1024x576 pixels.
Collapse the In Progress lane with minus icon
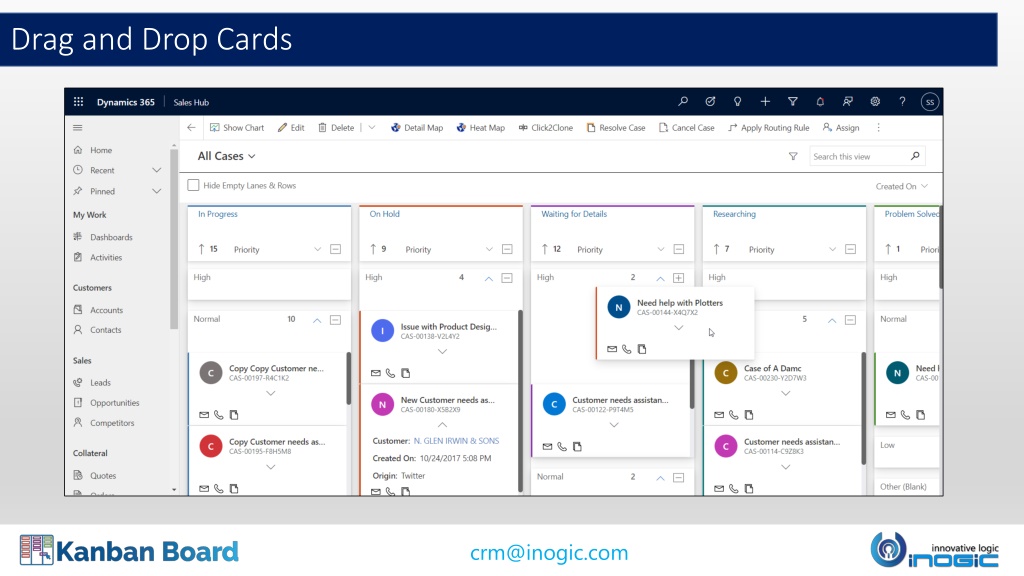click(336, 249)
